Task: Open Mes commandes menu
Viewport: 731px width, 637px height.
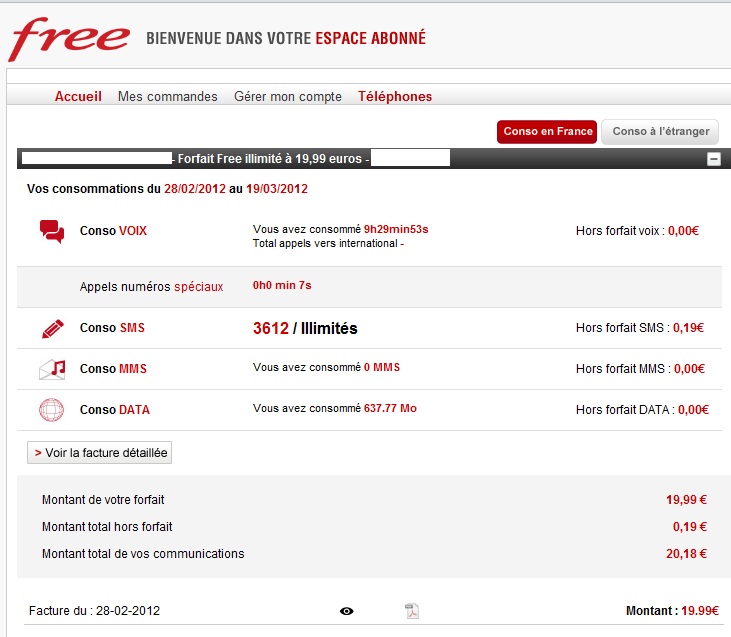Action: (x=167, y=97)
